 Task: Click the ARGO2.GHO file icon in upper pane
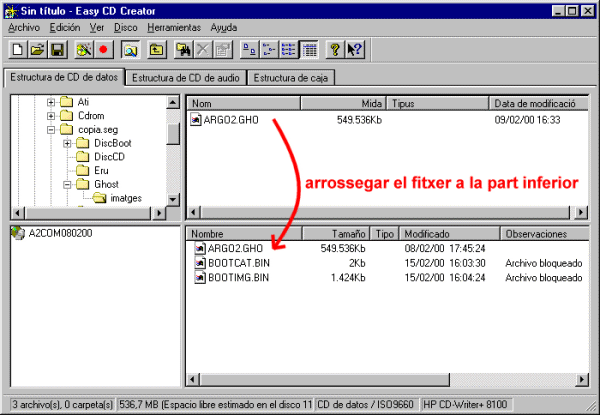(196, 120)
